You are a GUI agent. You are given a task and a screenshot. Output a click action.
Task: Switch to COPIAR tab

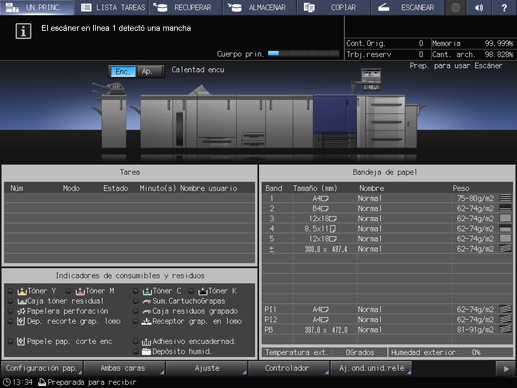coord(334,7)
